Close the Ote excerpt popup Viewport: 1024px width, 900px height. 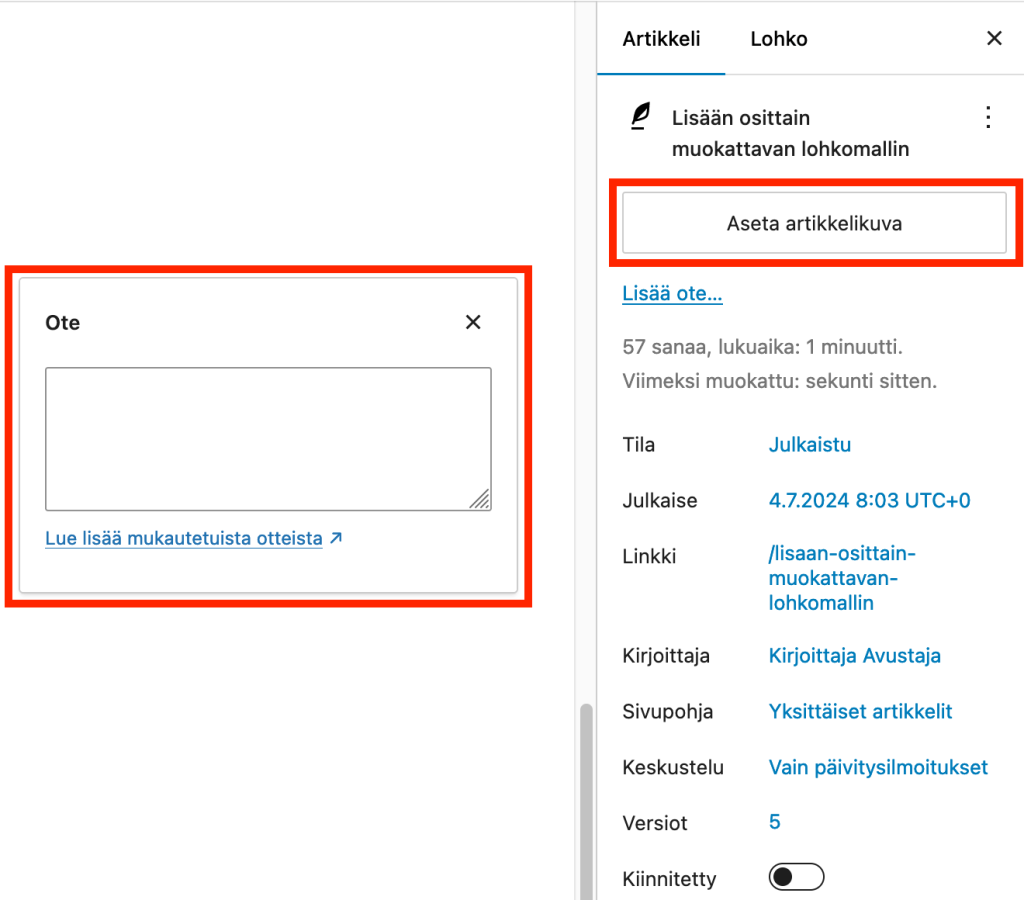coord(473,322)
